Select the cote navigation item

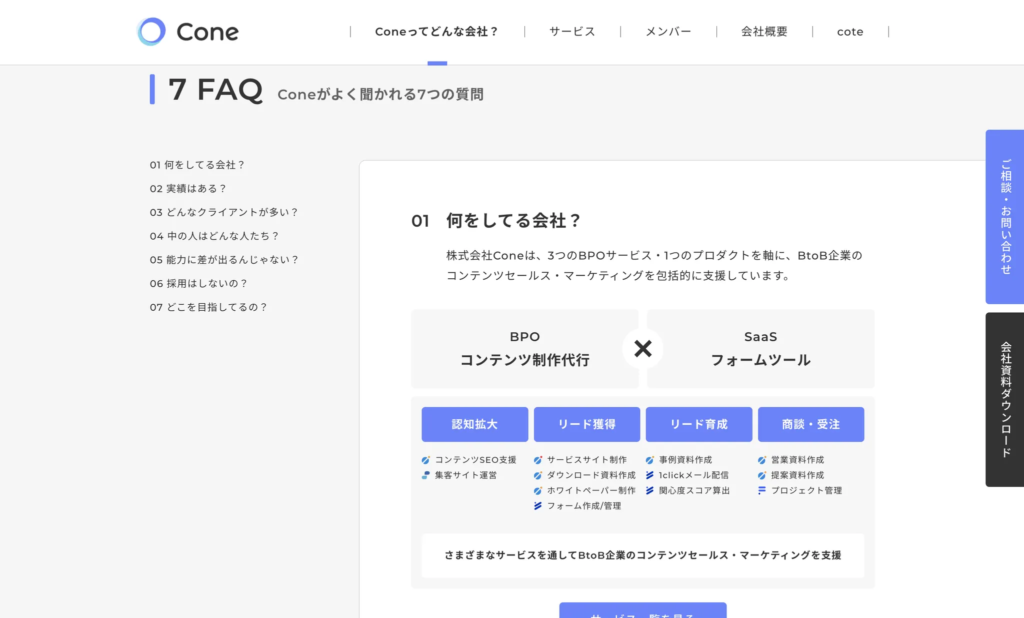pos(850,32)
